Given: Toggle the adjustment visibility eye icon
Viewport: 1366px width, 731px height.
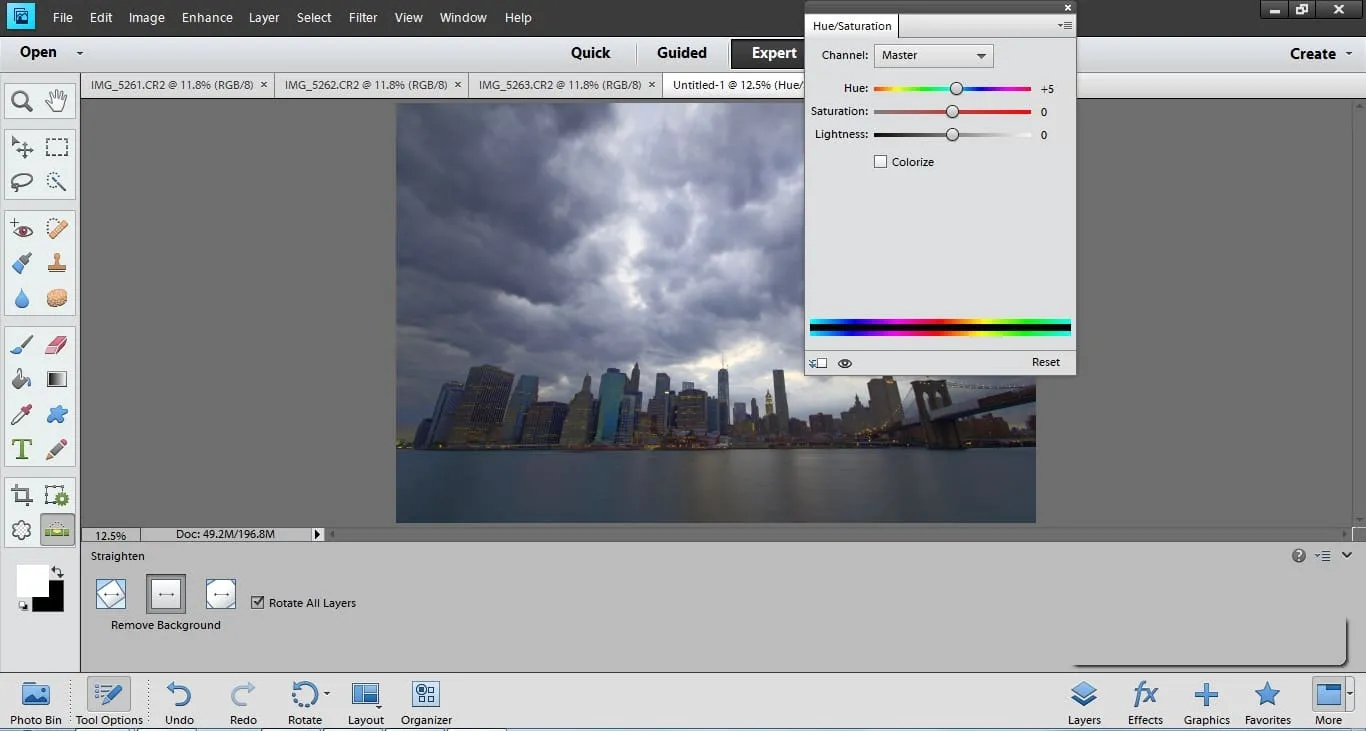Looking at the screenshot, I should coord(845,363).
